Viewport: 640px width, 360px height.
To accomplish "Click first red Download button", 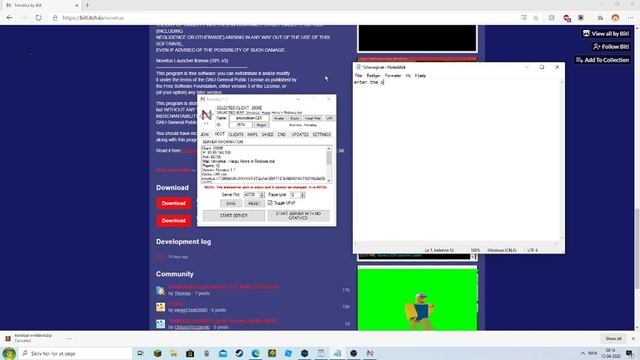I will pos(173,203).
